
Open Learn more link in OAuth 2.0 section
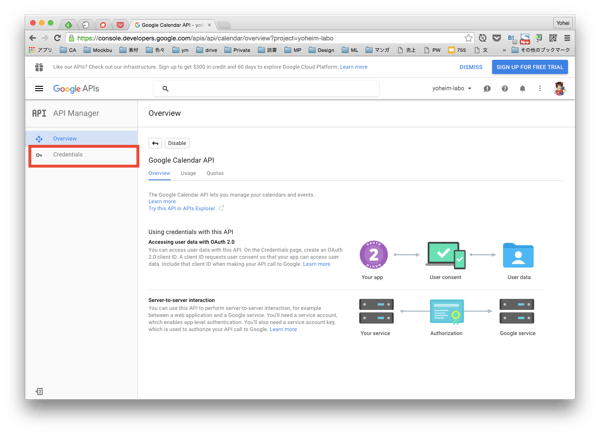coord(316,264)
